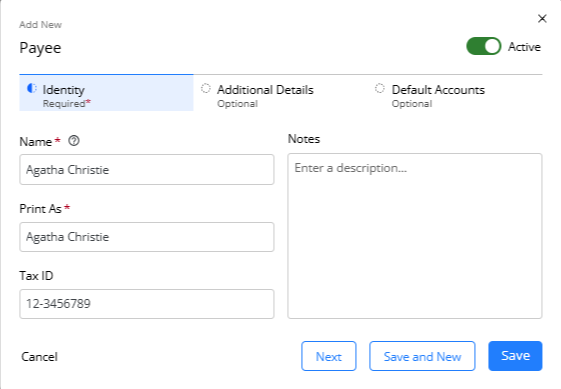
Task: Click the Cancel link
Action: coord(39,357)
